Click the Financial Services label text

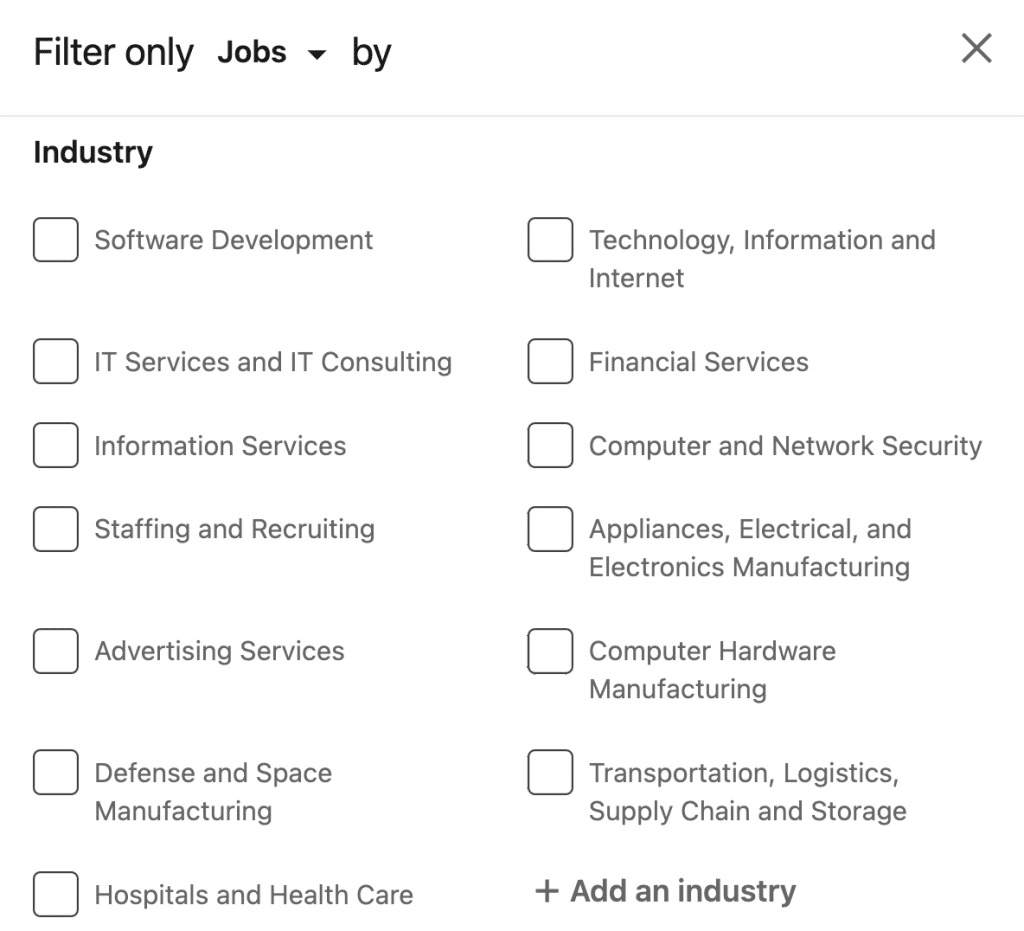point(698,362)
